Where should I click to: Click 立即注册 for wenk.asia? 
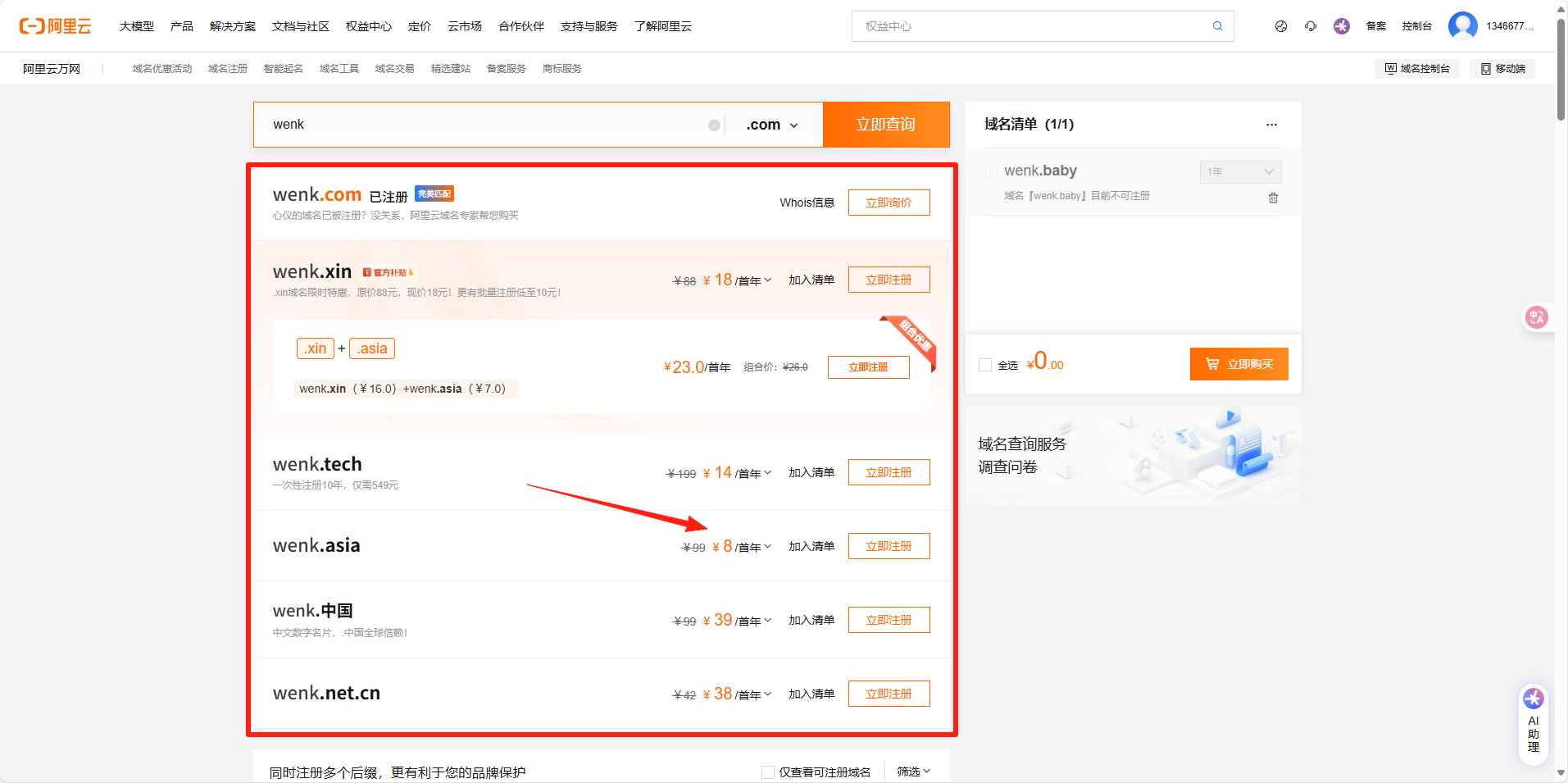tap(889, 546)
